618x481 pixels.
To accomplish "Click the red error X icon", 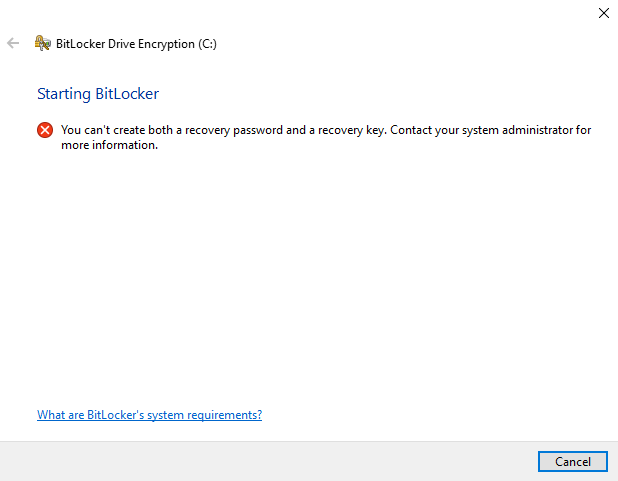I will (x=45, y=130).
